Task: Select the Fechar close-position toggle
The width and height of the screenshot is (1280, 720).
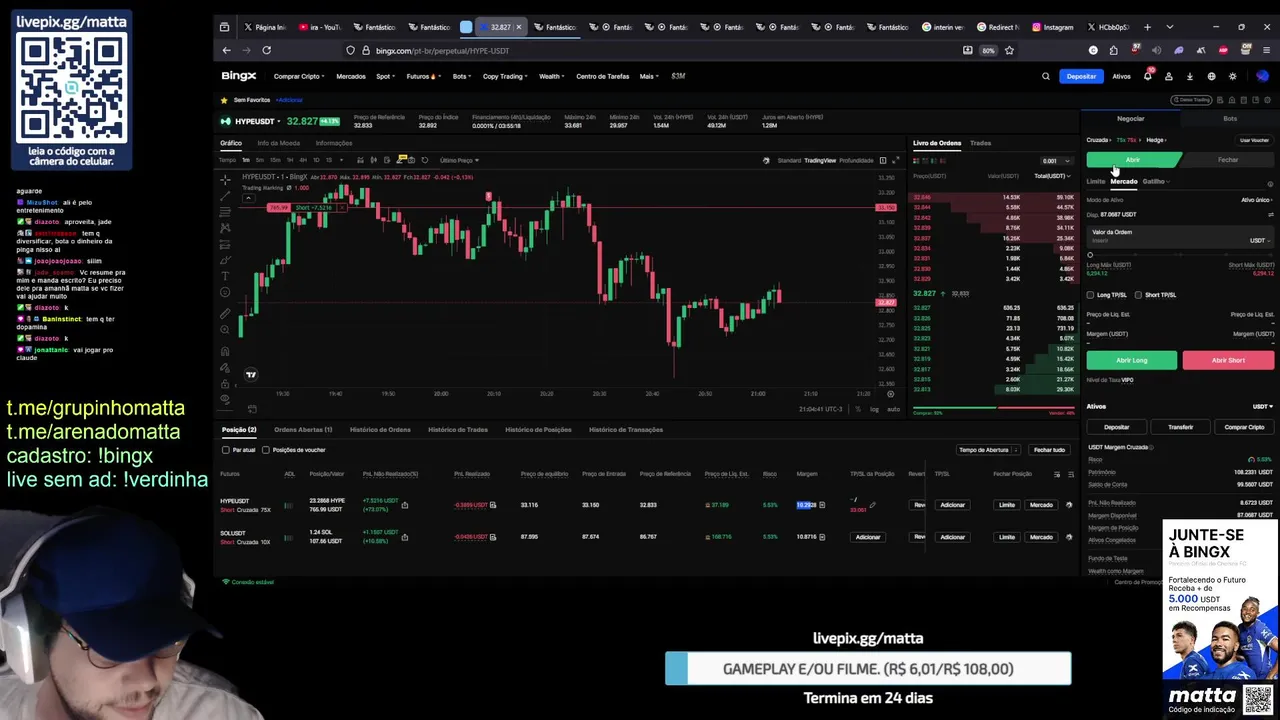Action: [1228, 160]
